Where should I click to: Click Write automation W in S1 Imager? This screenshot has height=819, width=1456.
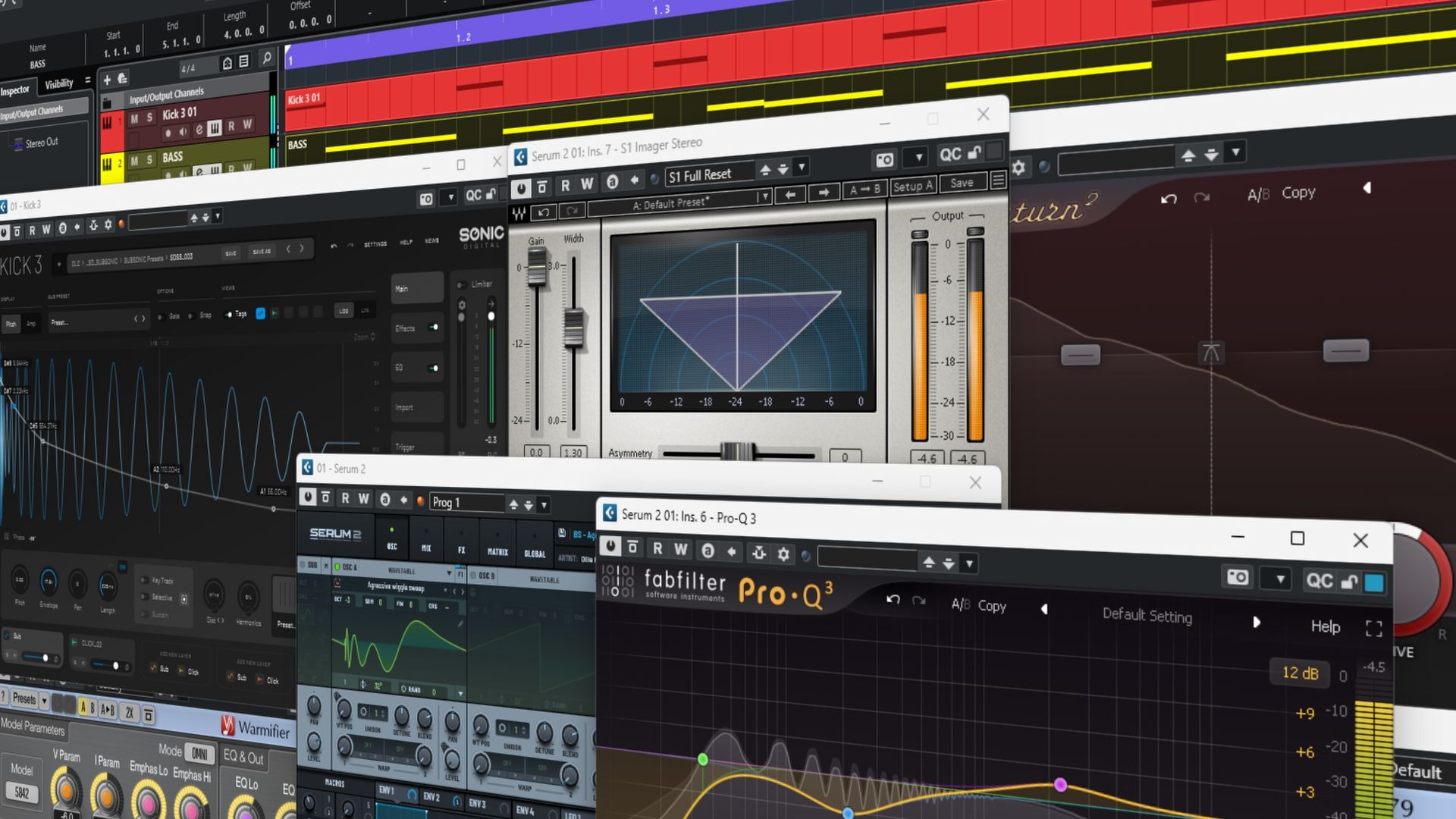pyautogui.click(x=587, y=184)
